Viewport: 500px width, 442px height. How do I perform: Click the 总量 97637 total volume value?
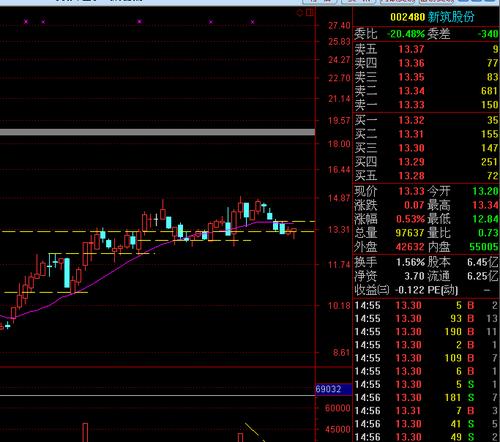410,233
